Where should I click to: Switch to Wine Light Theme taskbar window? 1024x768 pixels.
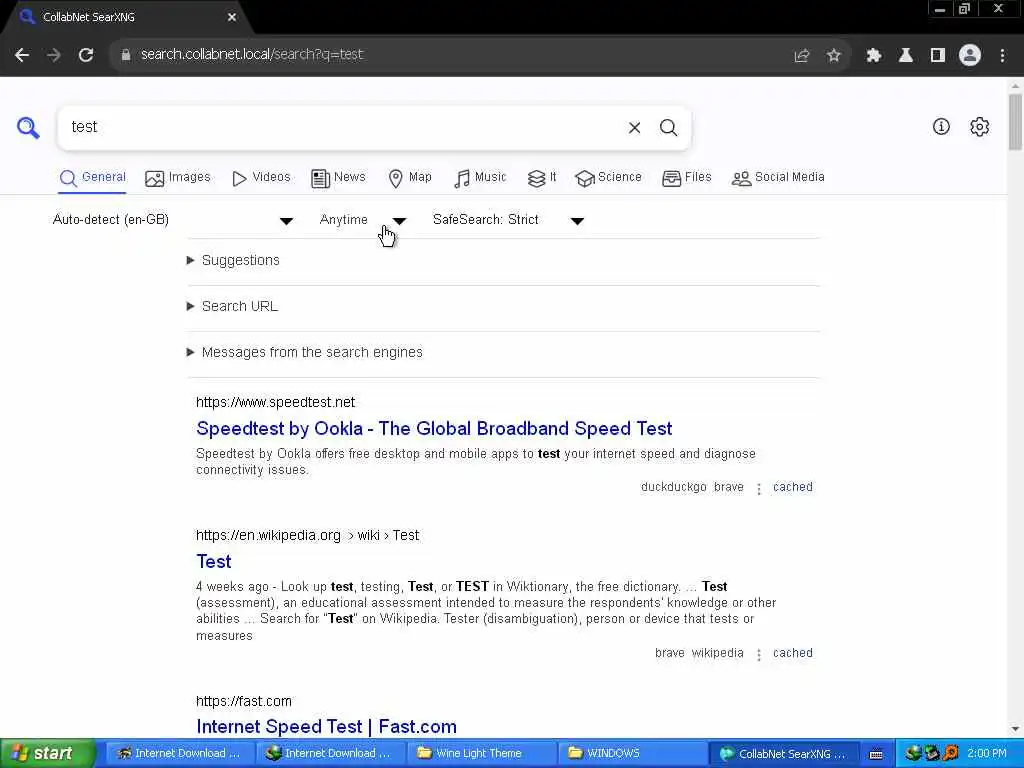point(483,754)
